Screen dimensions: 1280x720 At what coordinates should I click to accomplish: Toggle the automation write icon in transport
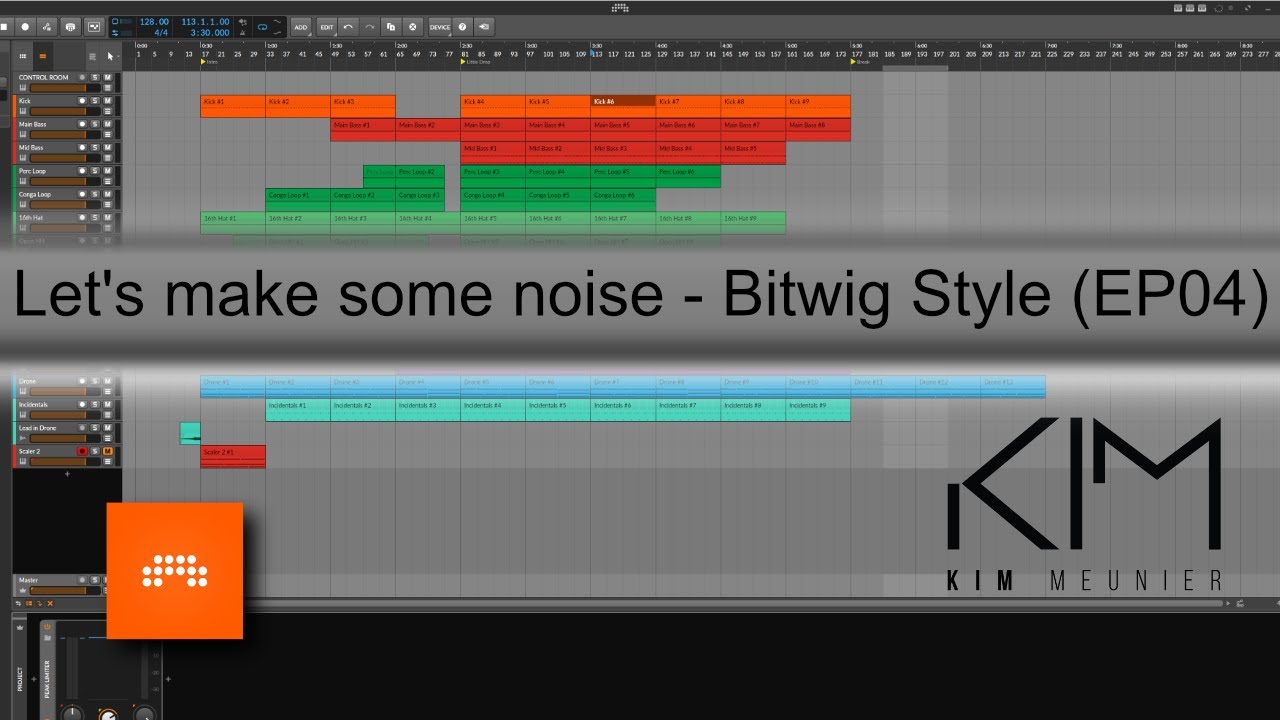tap(47, 27)
